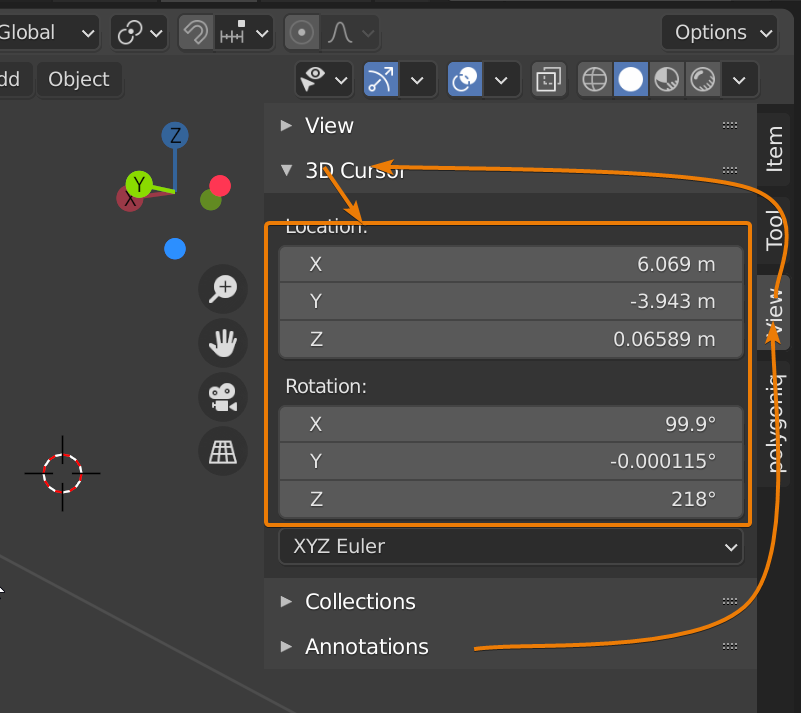The height and width of the screenshot is (713, 801).
Task: Toggle the camera view icon
Action: [222, 398]
